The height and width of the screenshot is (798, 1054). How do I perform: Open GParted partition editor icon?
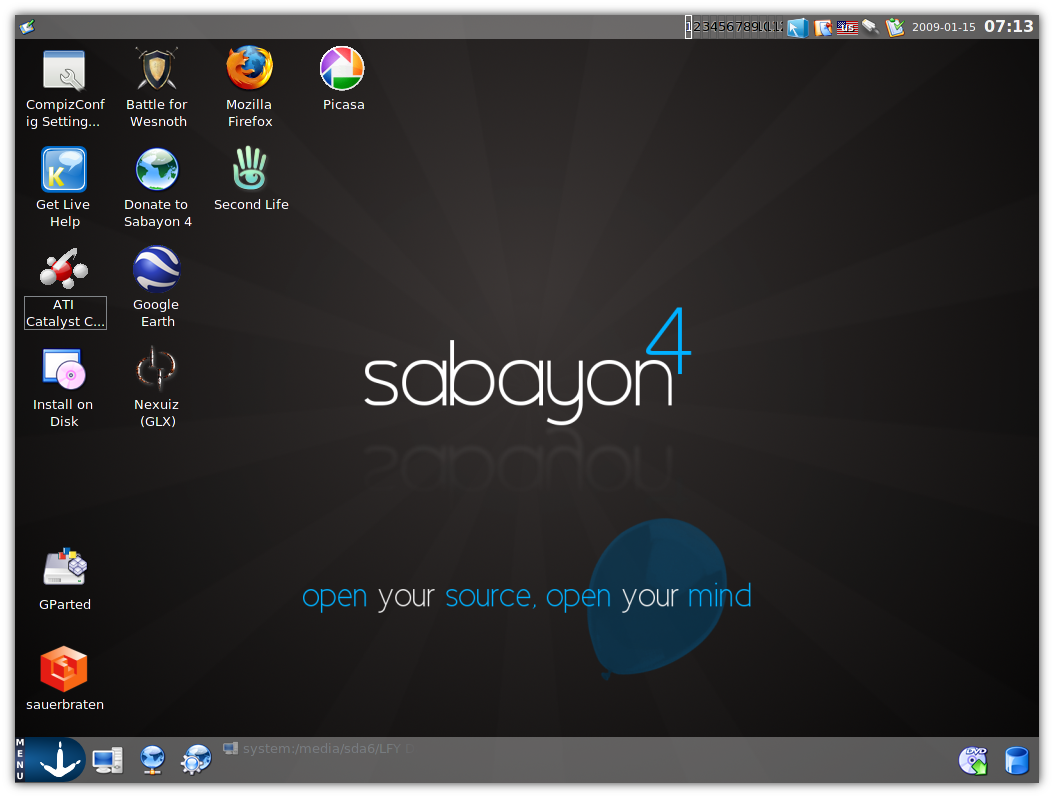click(x=65, y=569)
